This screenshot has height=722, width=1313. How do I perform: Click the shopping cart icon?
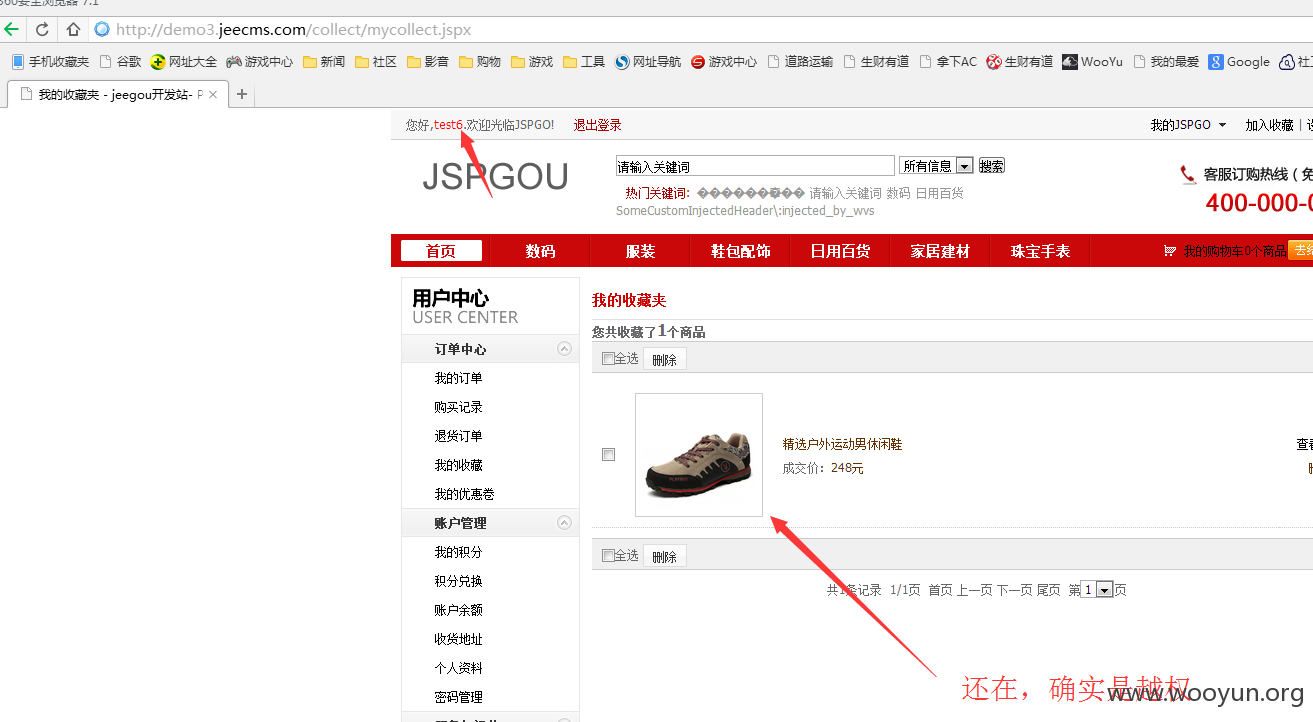pyautogui.click(x=1169, y=251)
